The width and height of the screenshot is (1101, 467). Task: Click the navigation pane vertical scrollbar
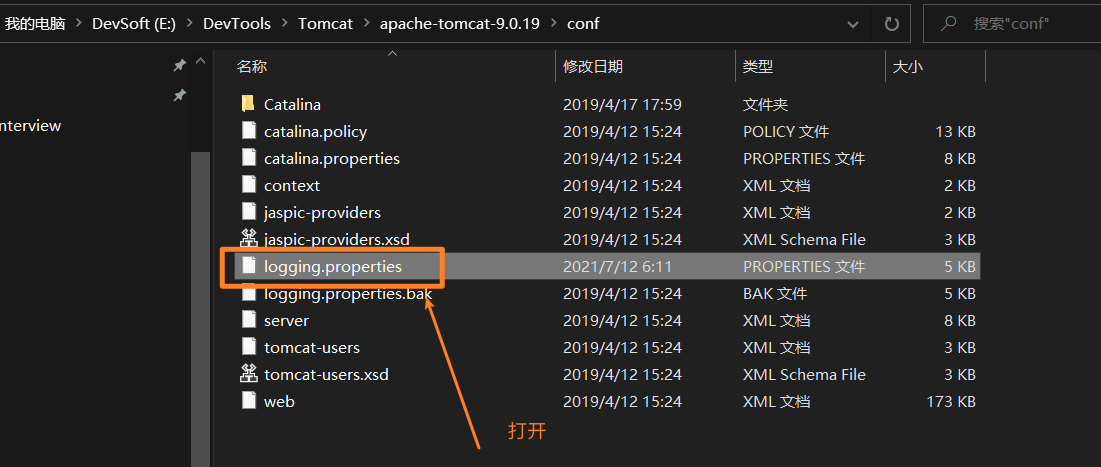point(200,300)
